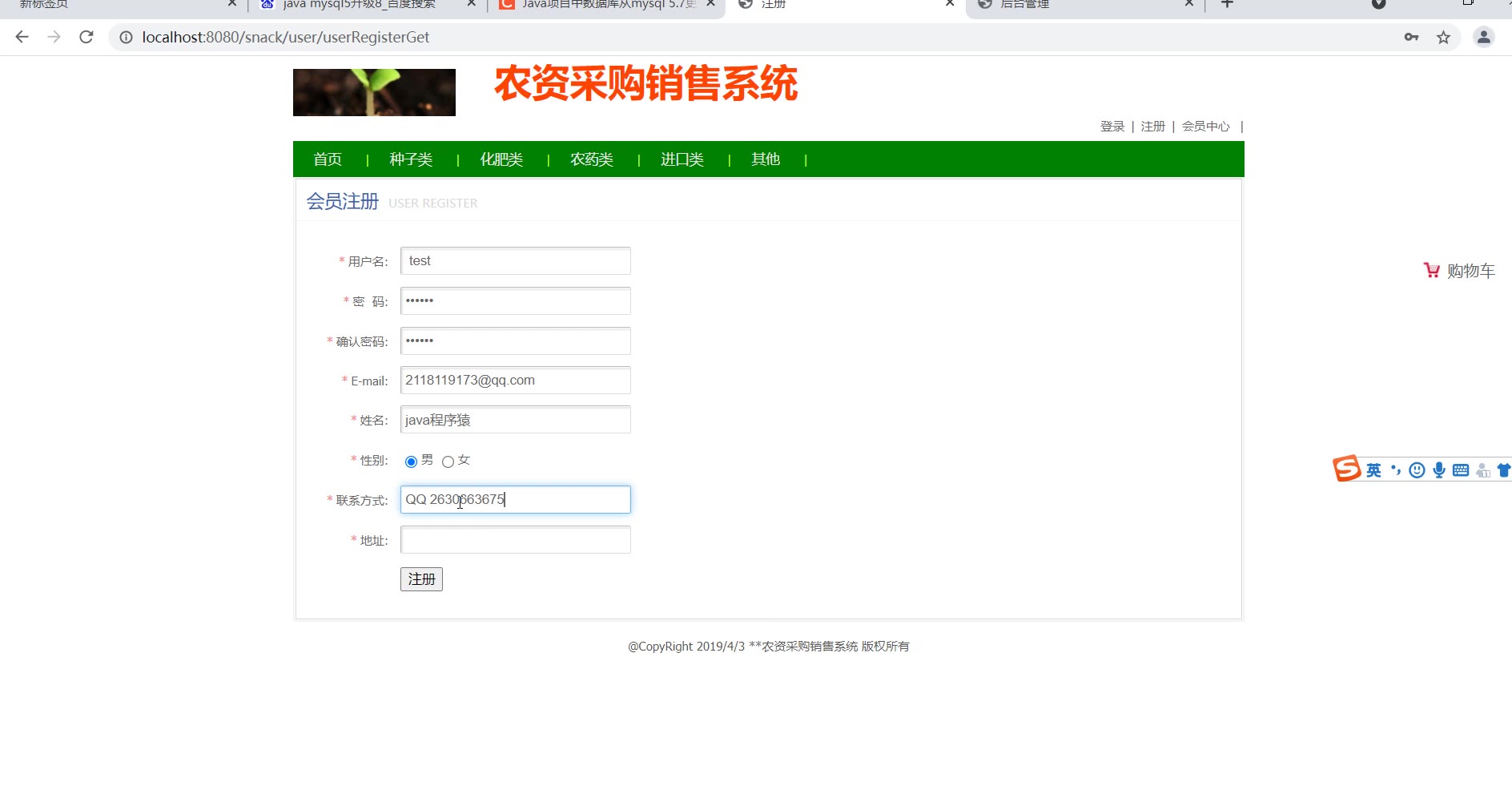Open the 购物车 link text

(x=1471, y=271)
